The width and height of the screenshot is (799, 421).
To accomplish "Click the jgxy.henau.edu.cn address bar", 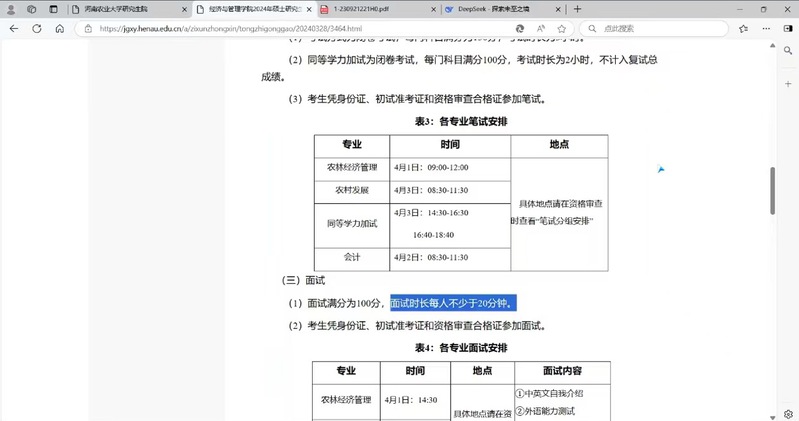I will [x=300, y=28].
